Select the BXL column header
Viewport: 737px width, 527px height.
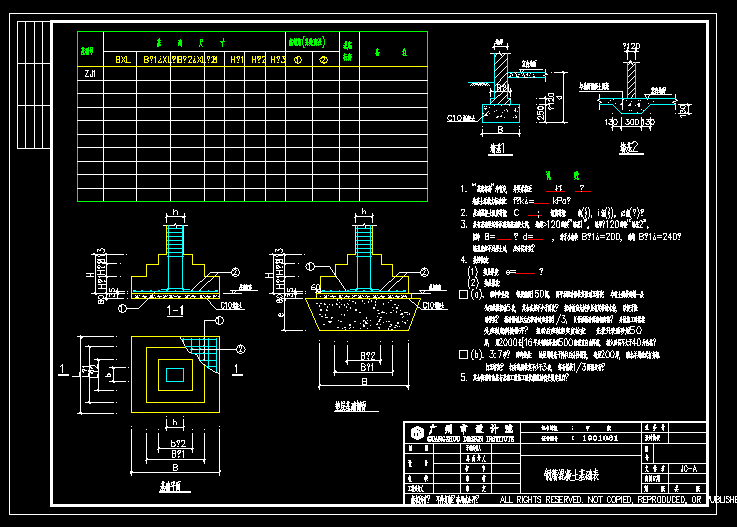pyautogui.click(x=123, y=60)
